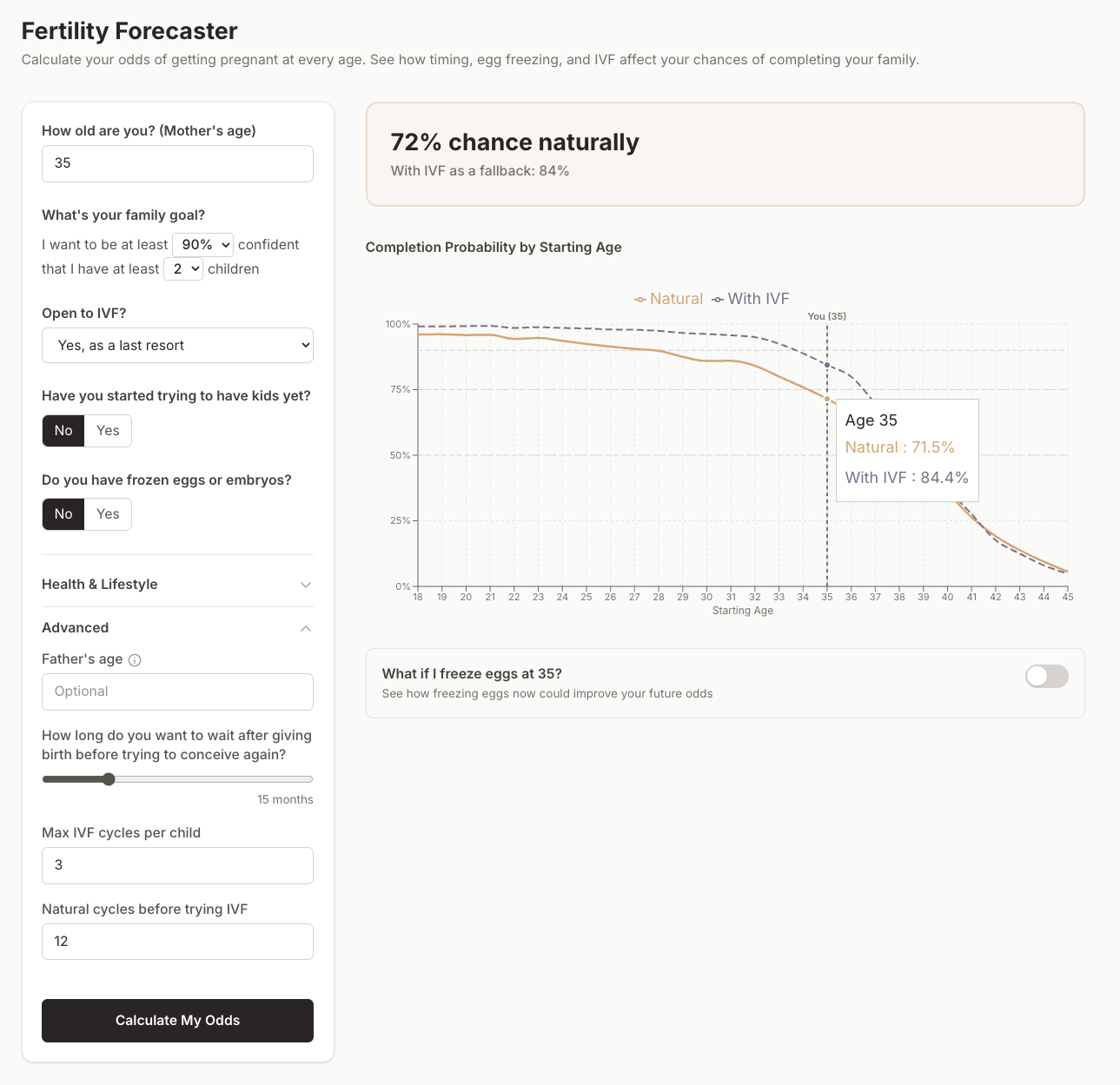Click the Natural legend marker above the chart
Viewport: 1120px width, 1085px height.
coord(640,299)
